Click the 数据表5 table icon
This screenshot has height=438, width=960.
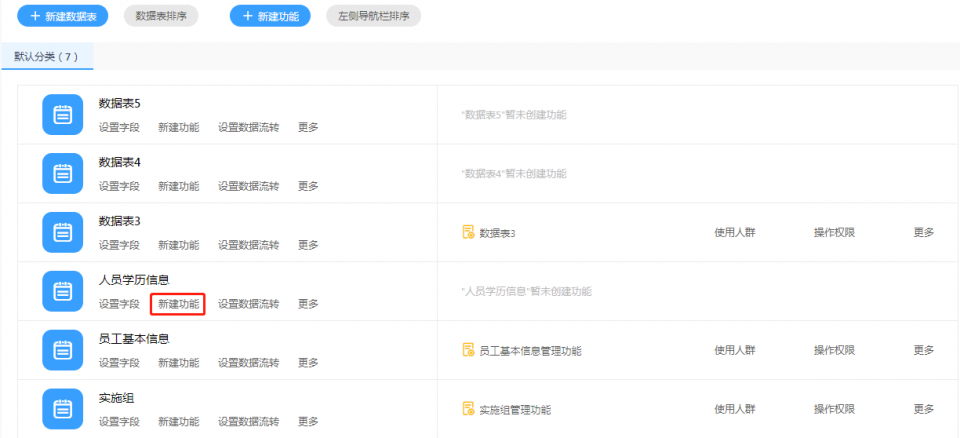[x=62, y=115]
